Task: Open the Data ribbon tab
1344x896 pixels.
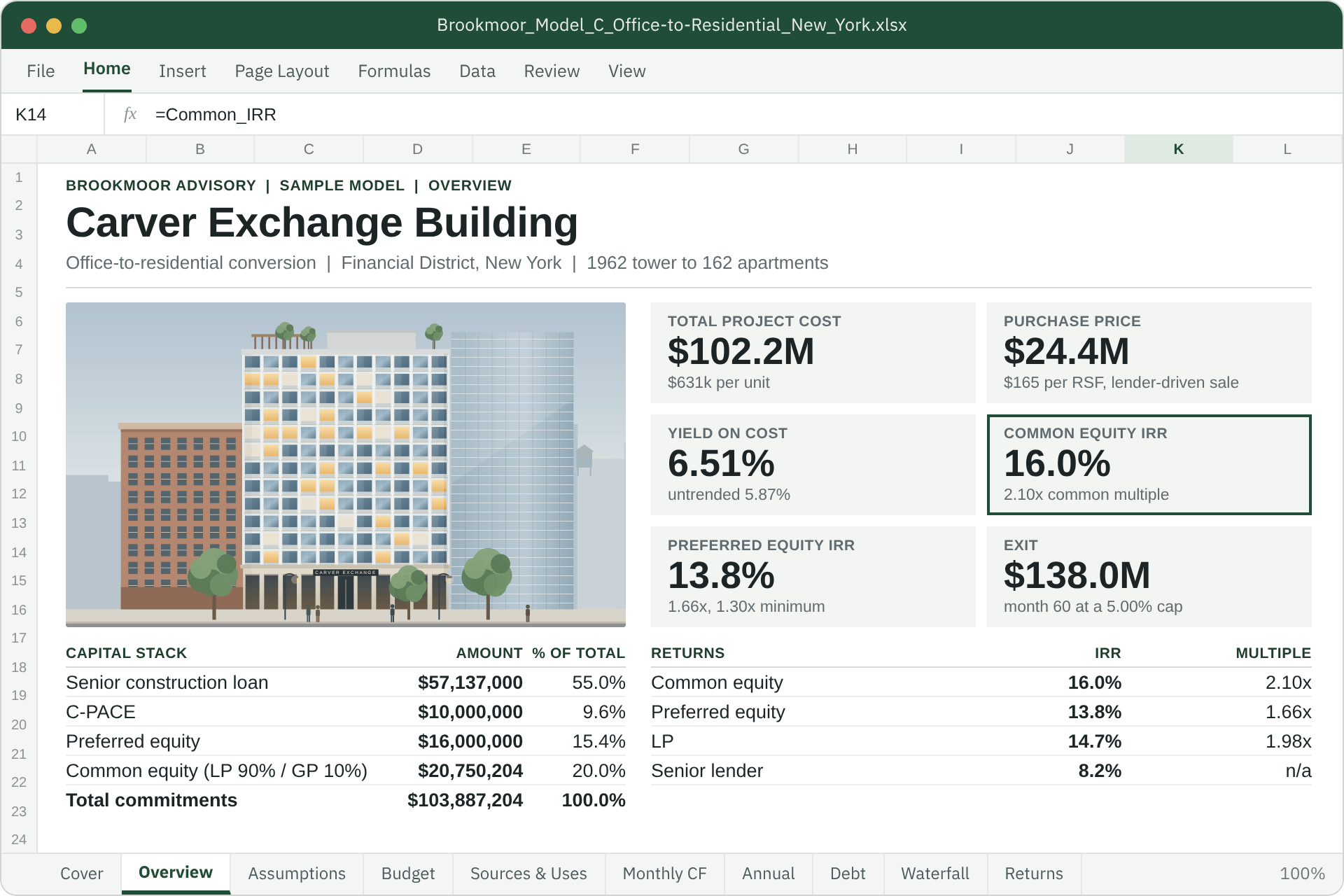Action: coord(477,71)
